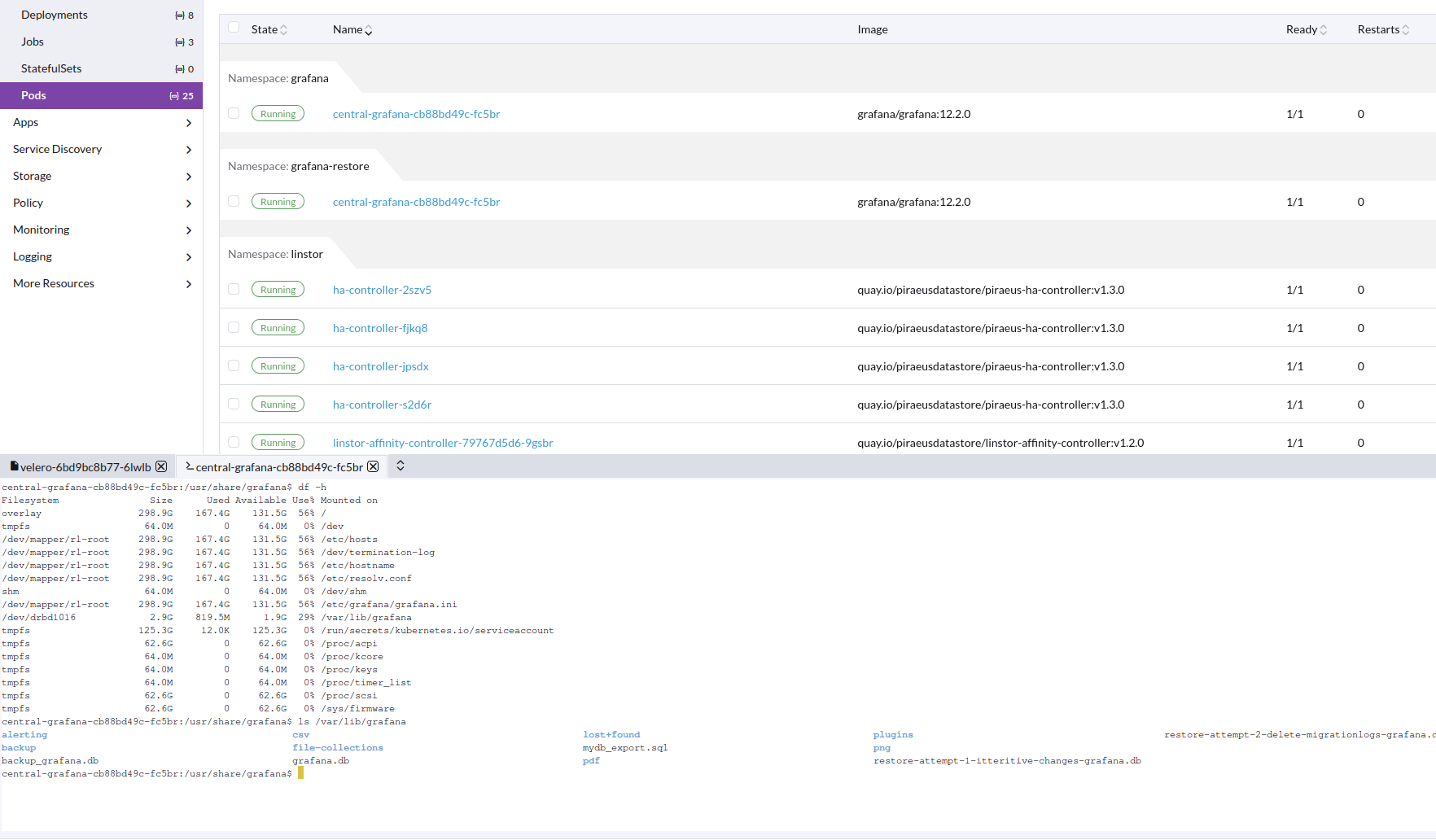Viewport: 1436px width, 840px height.
Task: Open the StatefulSets sidebar item
Action: (x=51, y=68)
